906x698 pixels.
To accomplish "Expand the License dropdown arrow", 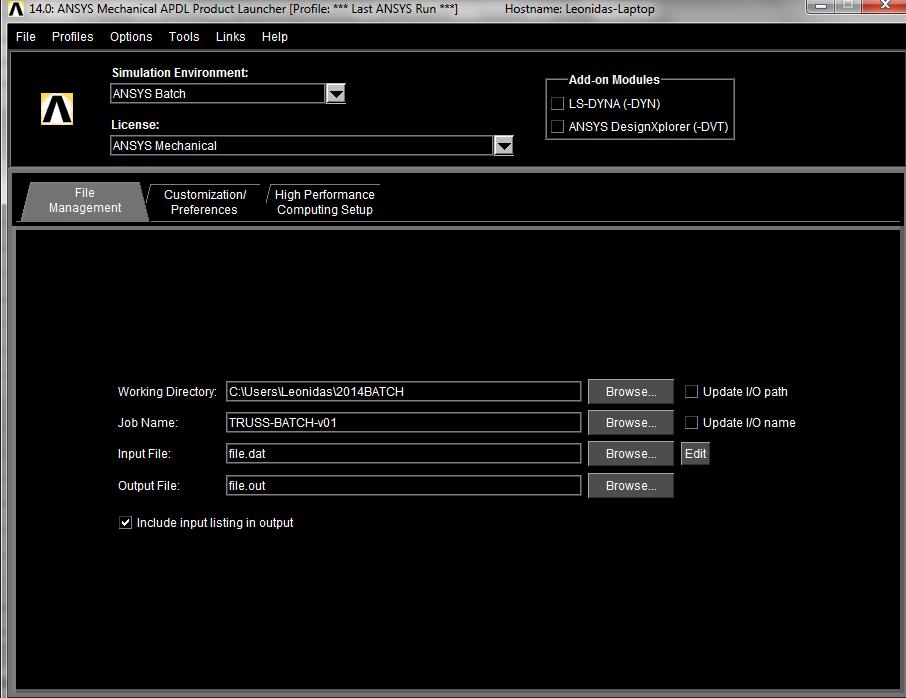I will (x=504, y=146).
